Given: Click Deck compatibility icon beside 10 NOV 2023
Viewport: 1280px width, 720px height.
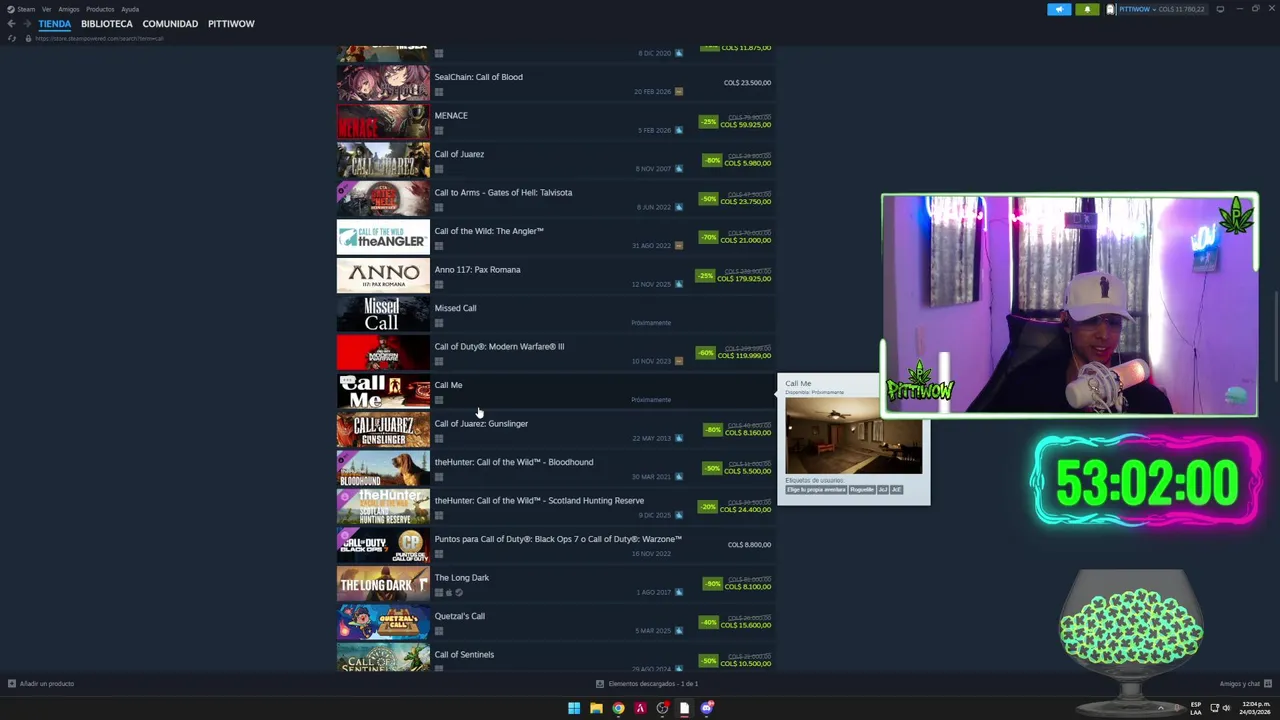Looking at the screenshot, I should click(679, 361).
